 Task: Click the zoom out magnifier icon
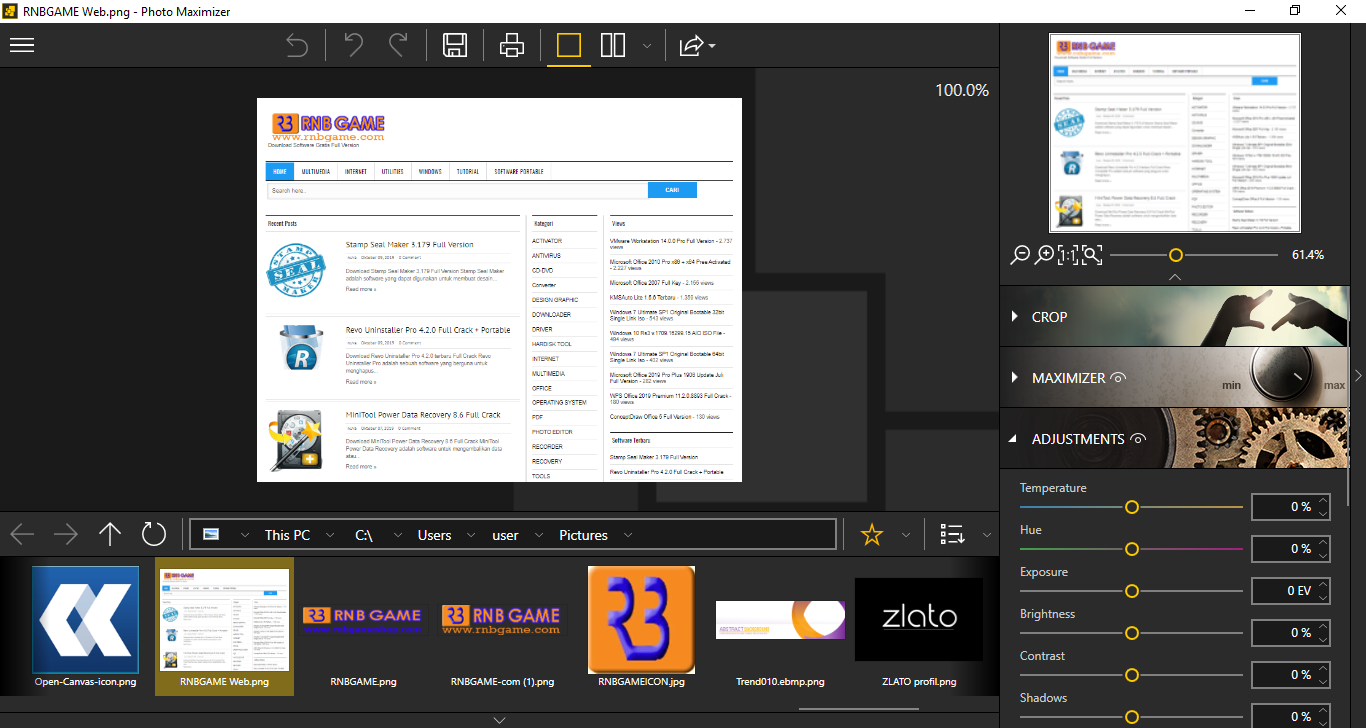[1020, 255]
